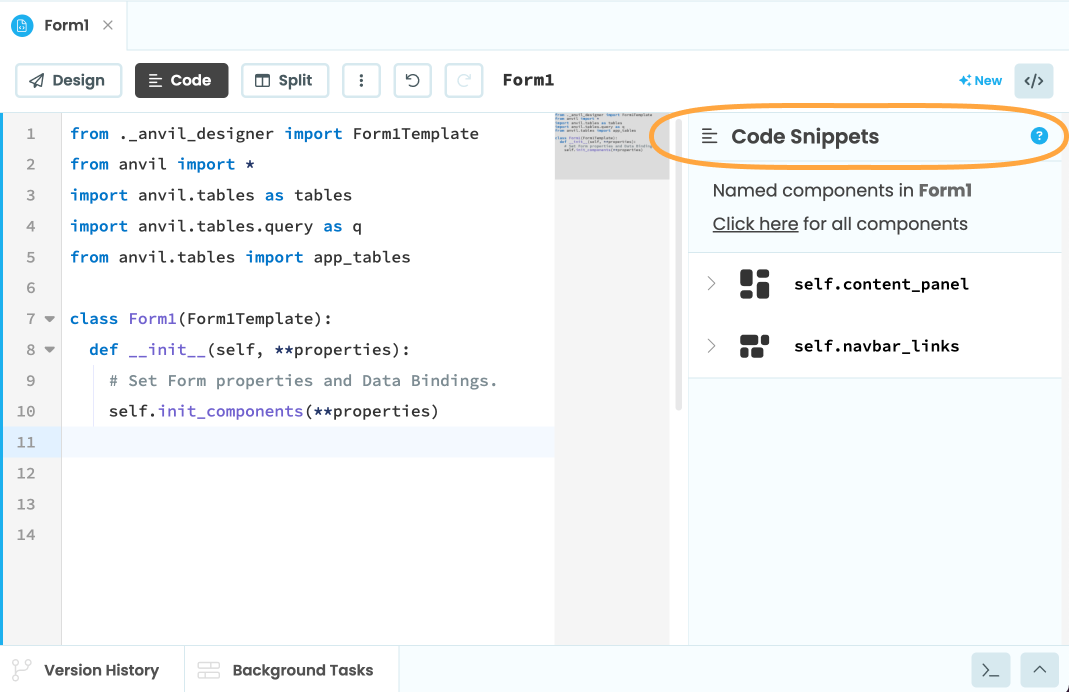
Task: Switch to Design view
Action: point(68,80)
